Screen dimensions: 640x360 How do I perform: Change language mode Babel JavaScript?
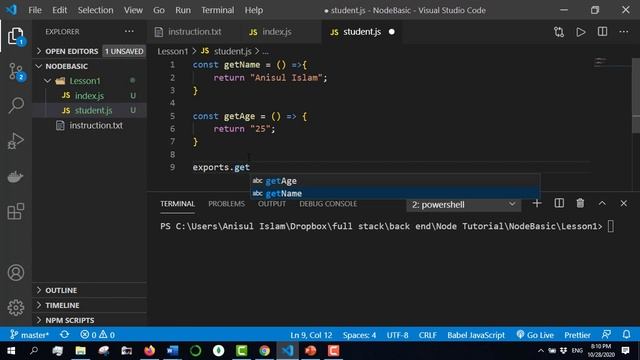click(476, 335)
